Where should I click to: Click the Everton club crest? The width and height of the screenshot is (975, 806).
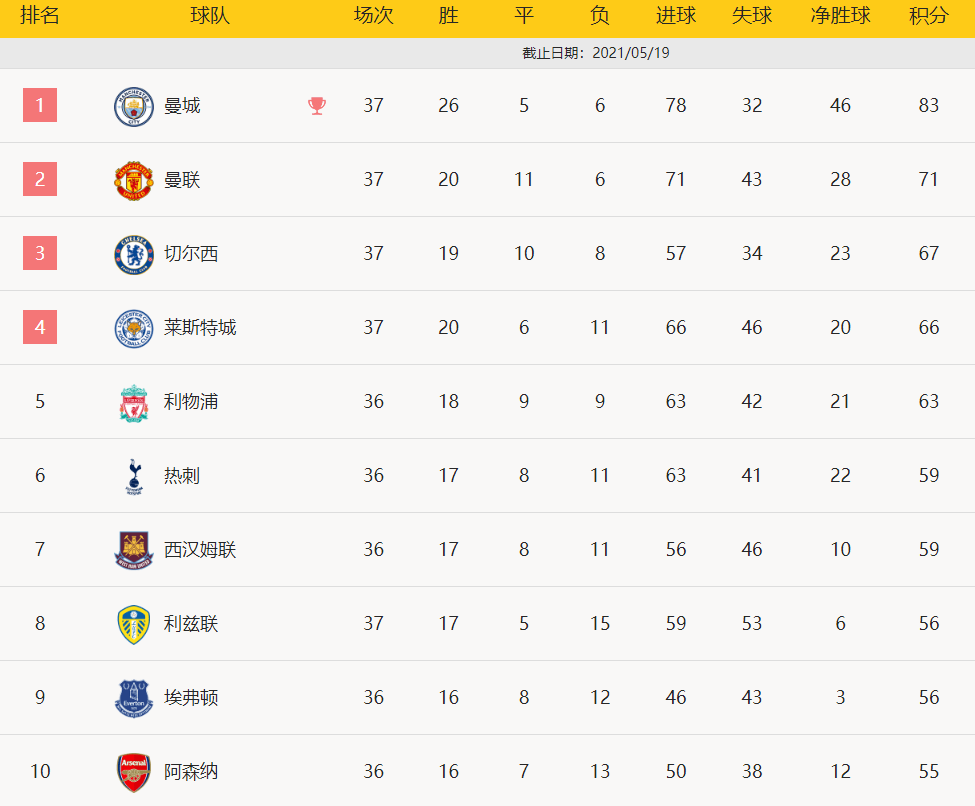pyautogui.click(x=134, y=699)
